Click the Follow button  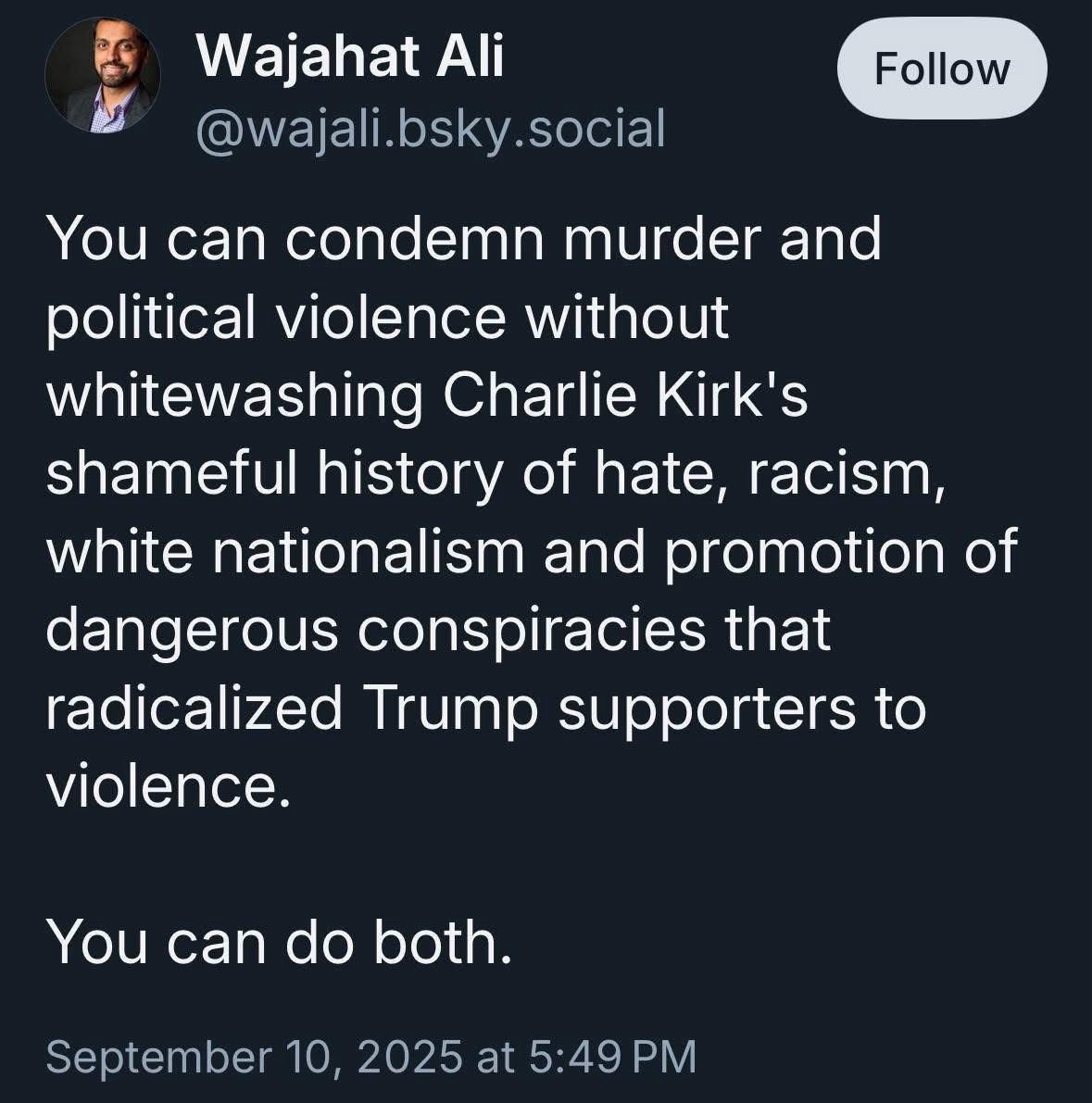point(942,69)
